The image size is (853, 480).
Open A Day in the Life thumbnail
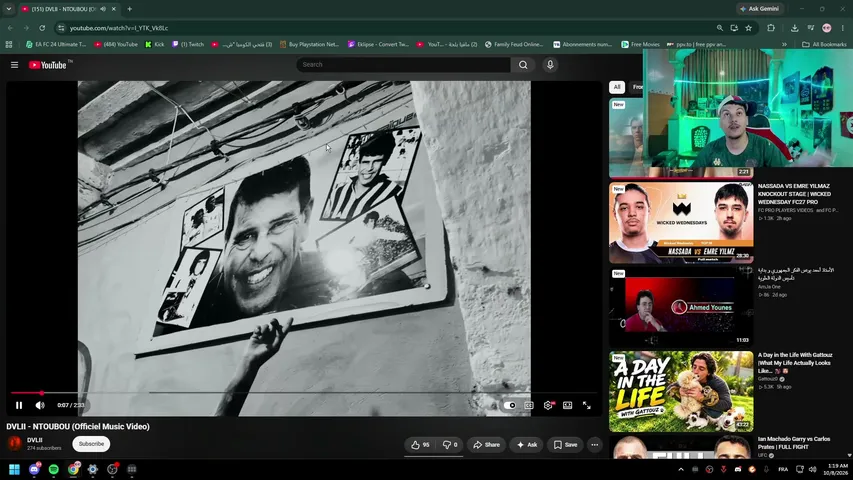(x=681, y=391)
